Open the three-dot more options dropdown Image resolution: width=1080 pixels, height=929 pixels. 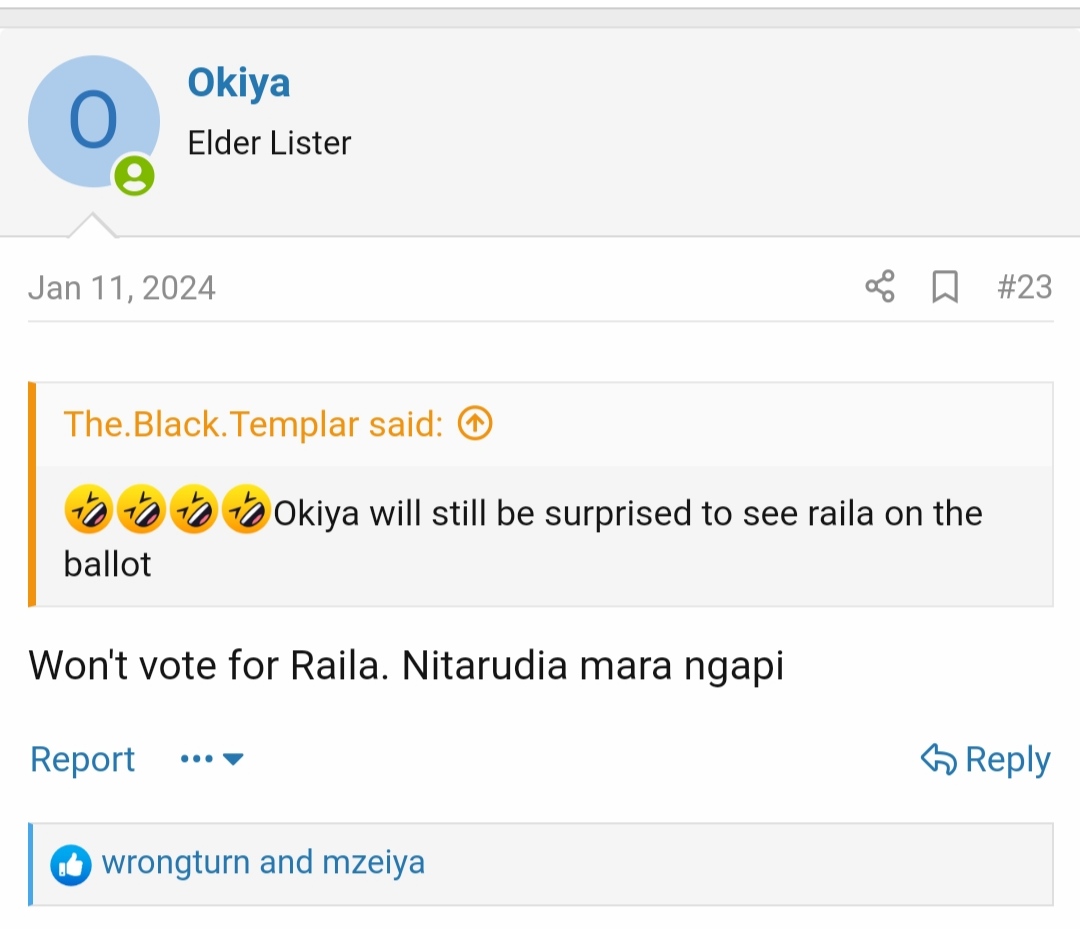click(x=211, y=760)
